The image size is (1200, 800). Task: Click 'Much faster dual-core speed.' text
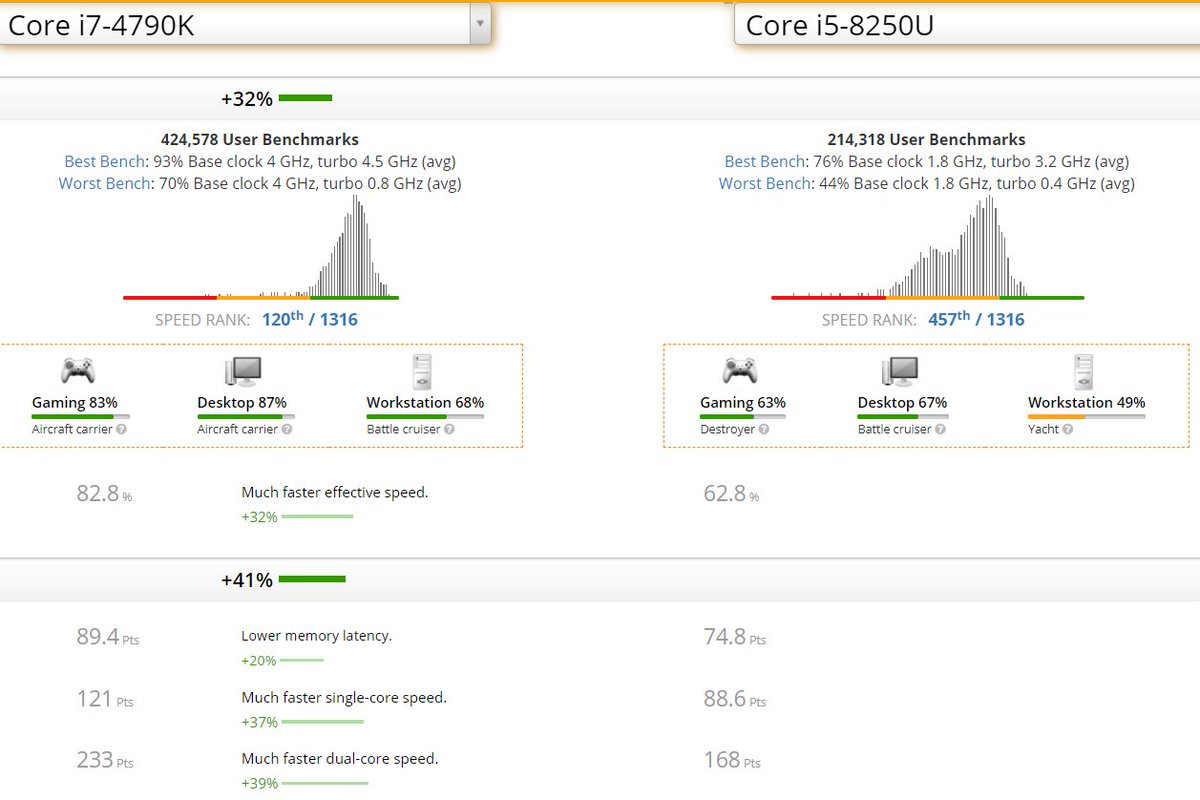[339, 759]
